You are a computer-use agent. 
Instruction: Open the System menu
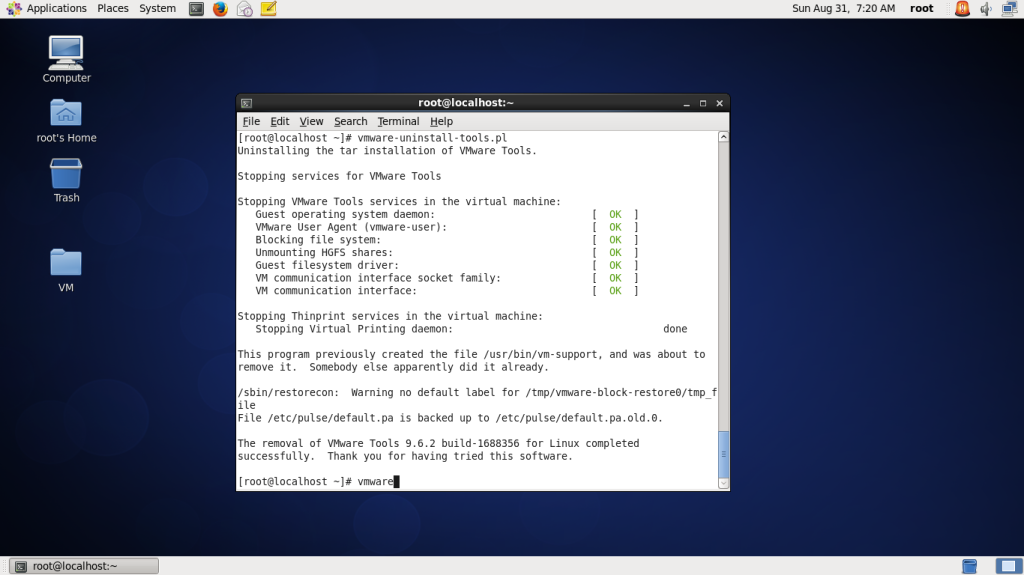point(157,8)
